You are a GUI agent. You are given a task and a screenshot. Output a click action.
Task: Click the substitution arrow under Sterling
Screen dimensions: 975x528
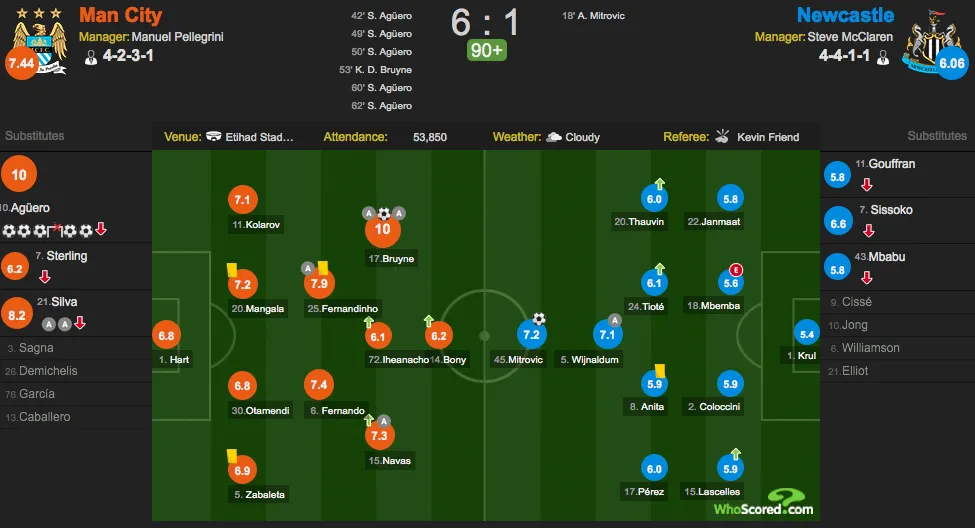(45, 276)
